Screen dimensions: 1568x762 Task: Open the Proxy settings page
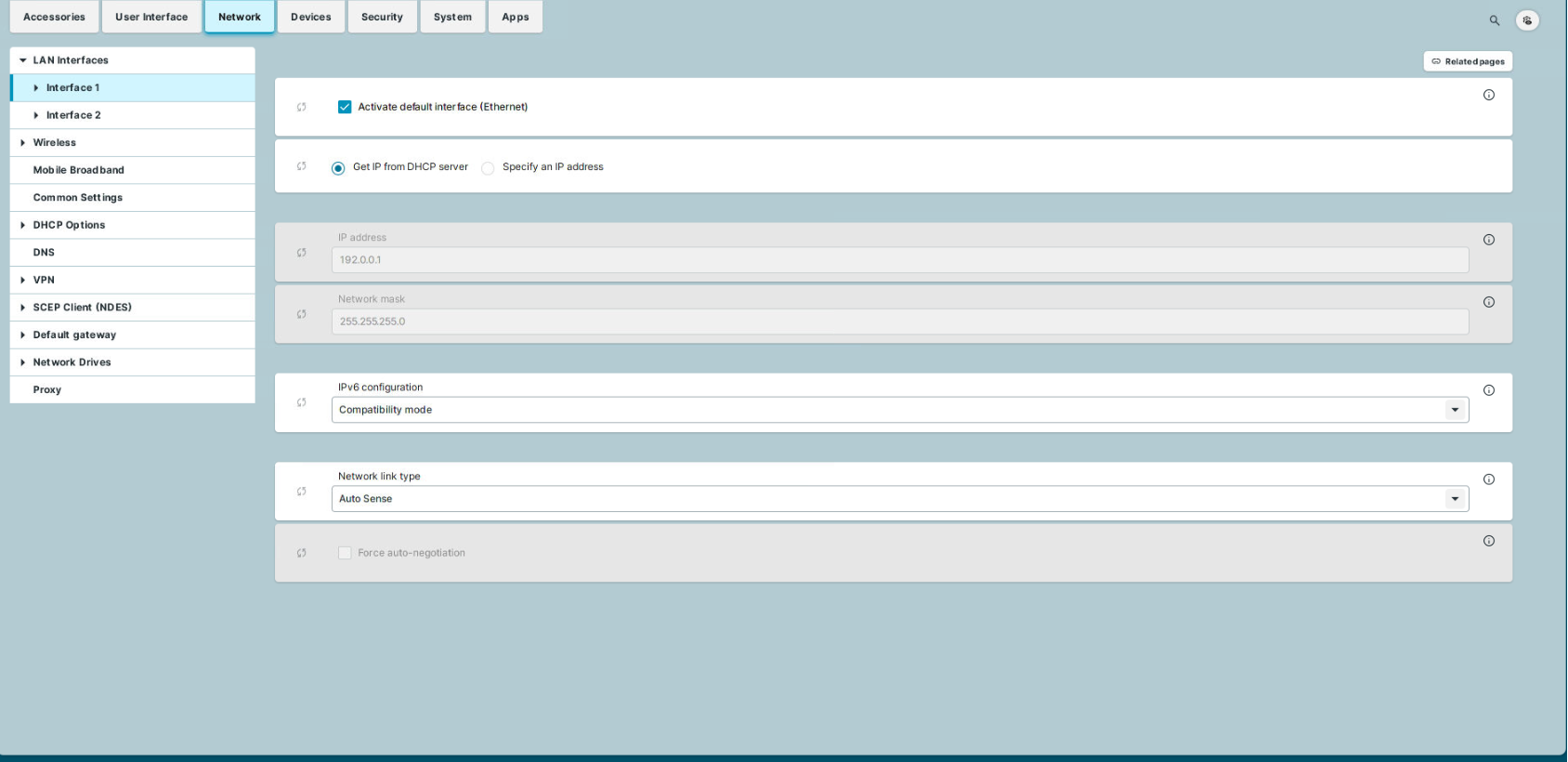pyautogui.click(x=47, y=390)
